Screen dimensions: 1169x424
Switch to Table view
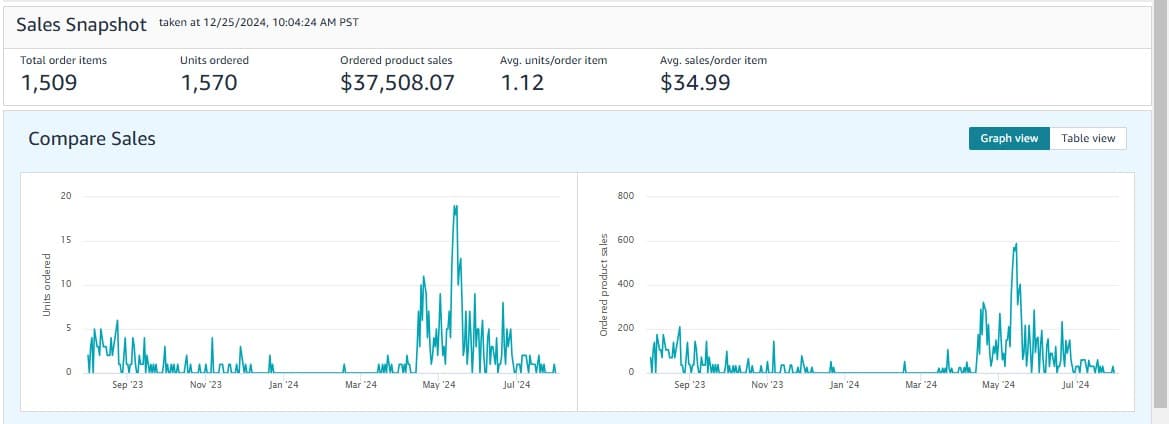[1088, 138]
